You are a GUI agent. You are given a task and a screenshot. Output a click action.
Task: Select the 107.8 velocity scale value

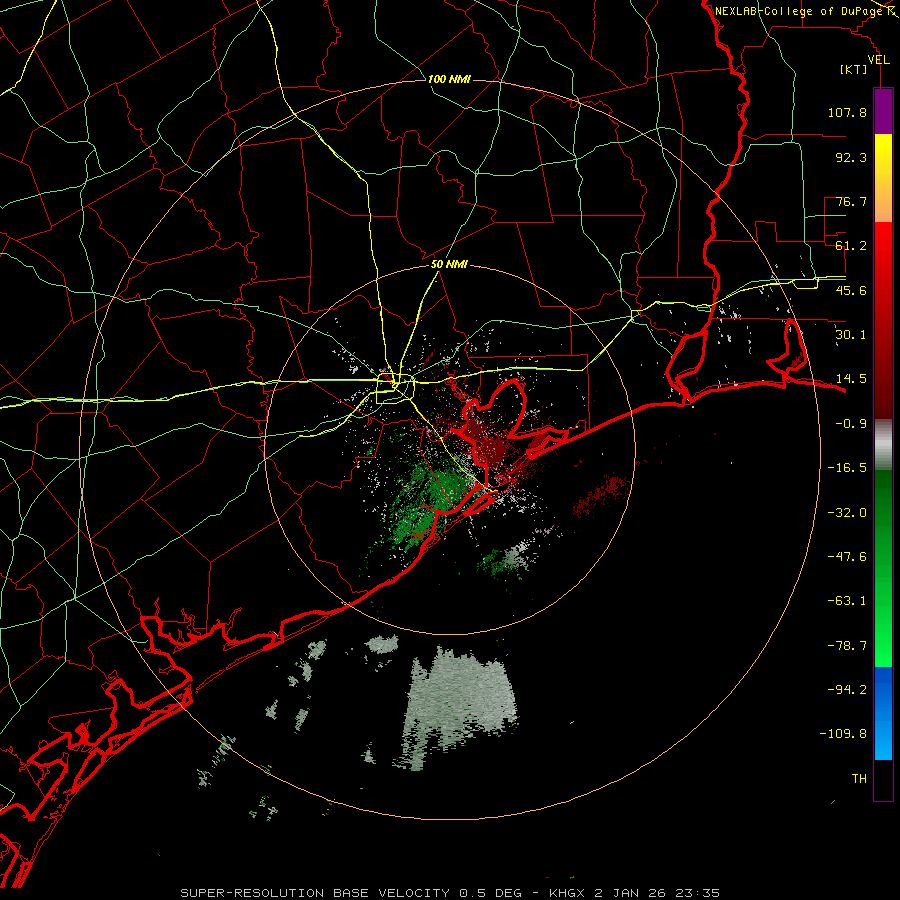(847, 112)
